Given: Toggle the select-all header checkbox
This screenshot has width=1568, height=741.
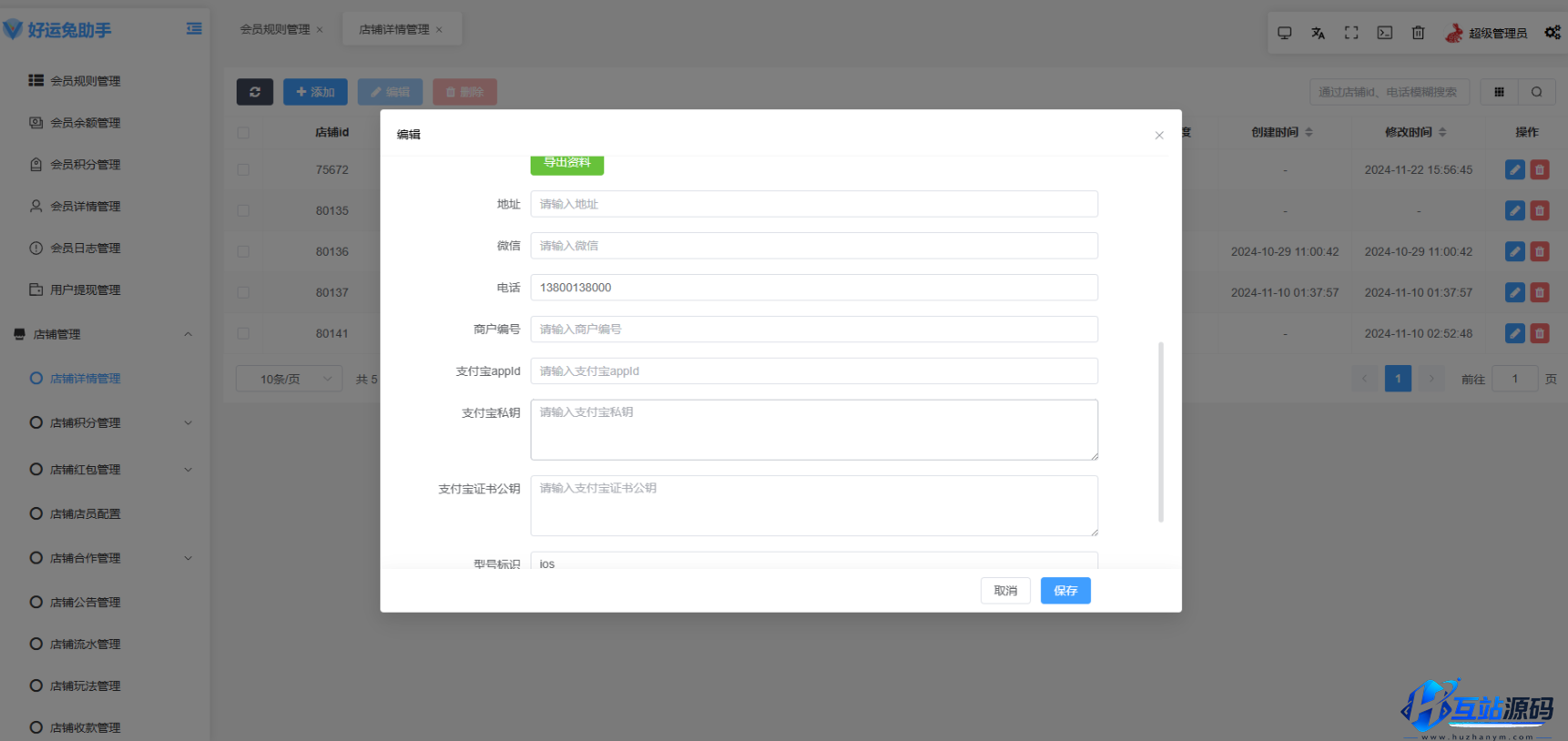Looking at the screenshot, I should click(x=243, y=132).
